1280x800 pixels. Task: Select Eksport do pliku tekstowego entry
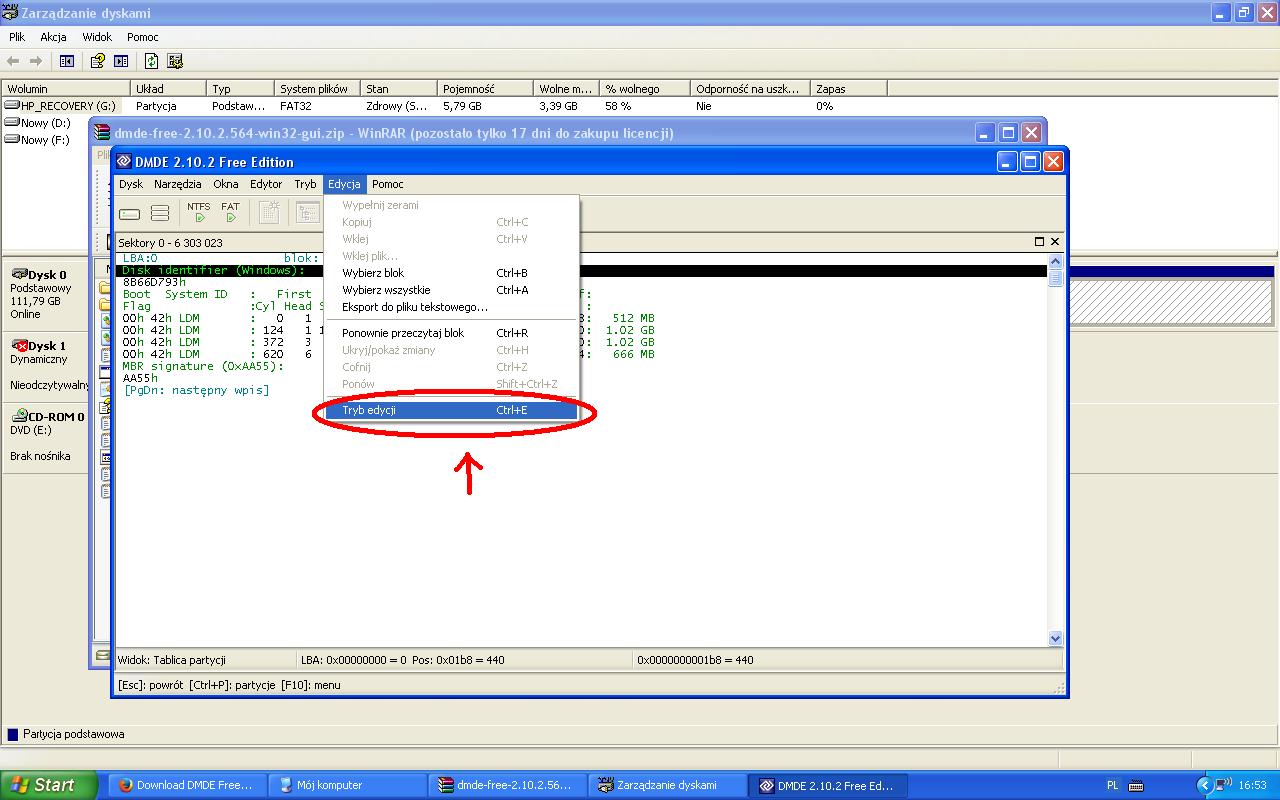click(x=451, y=307)
